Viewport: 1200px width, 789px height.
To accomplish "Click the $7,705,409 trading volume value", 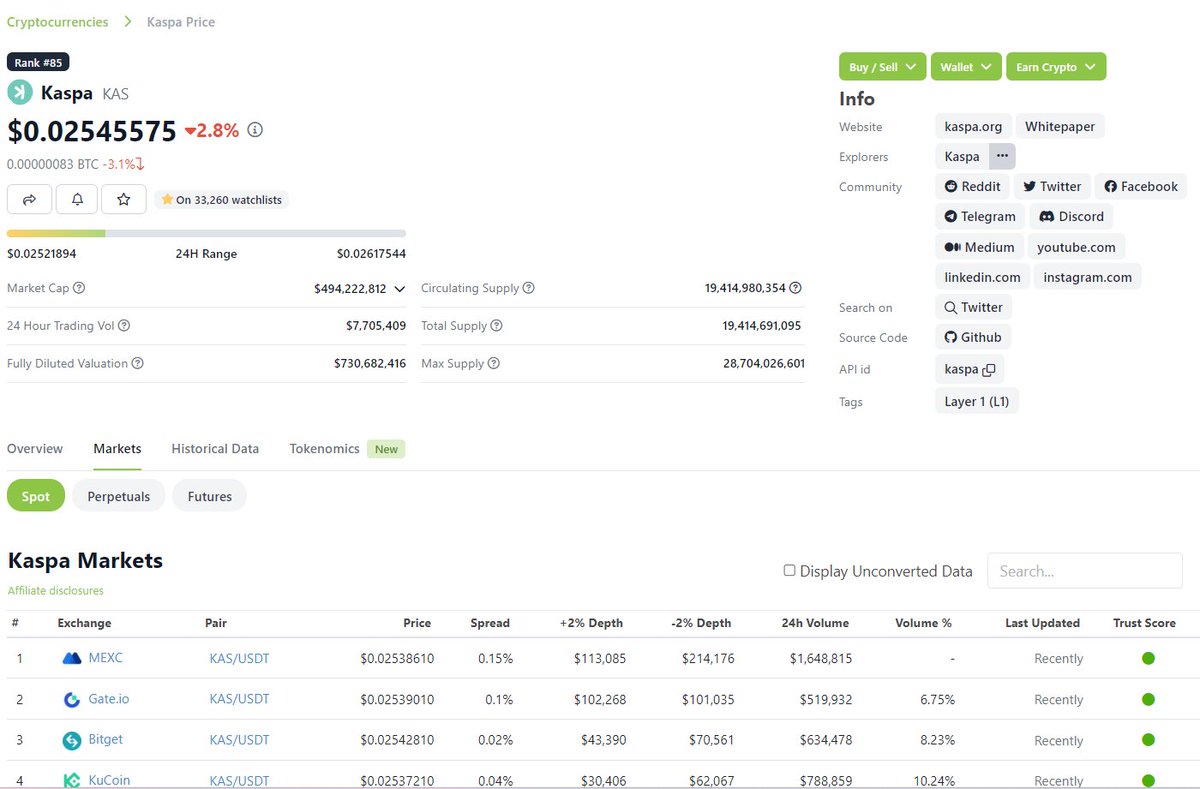I will [x=376, y=326].
